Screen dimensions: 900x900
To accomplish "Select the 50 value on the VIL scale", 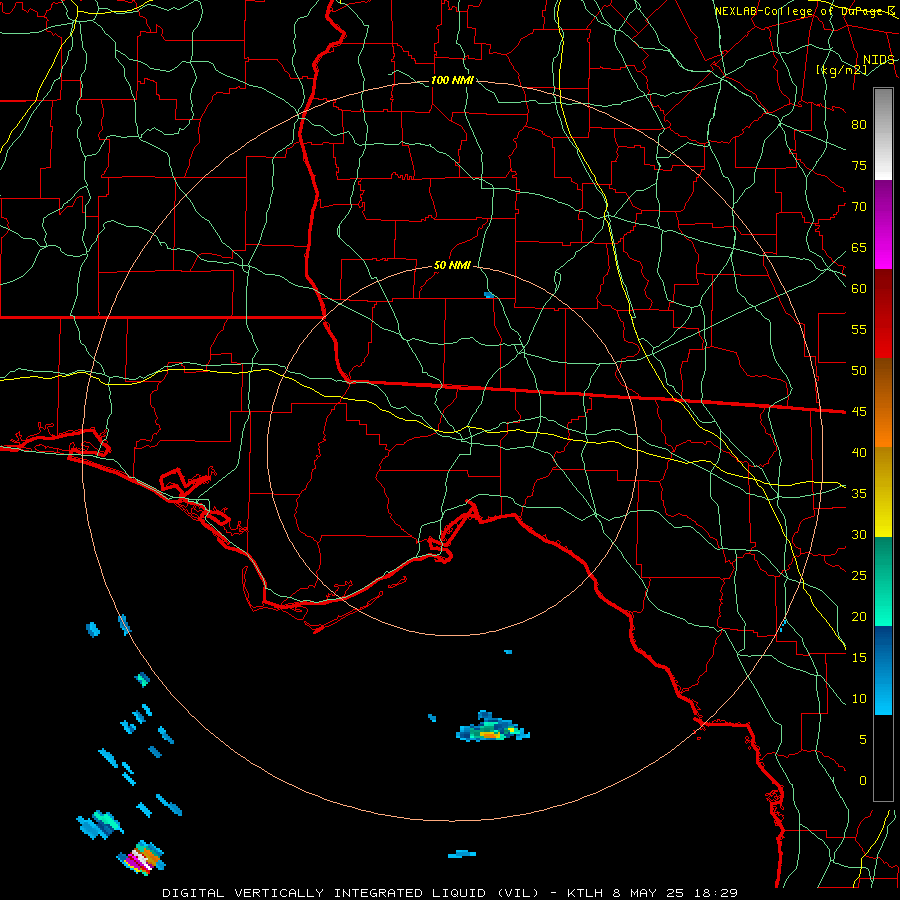I will coord(859,370).
